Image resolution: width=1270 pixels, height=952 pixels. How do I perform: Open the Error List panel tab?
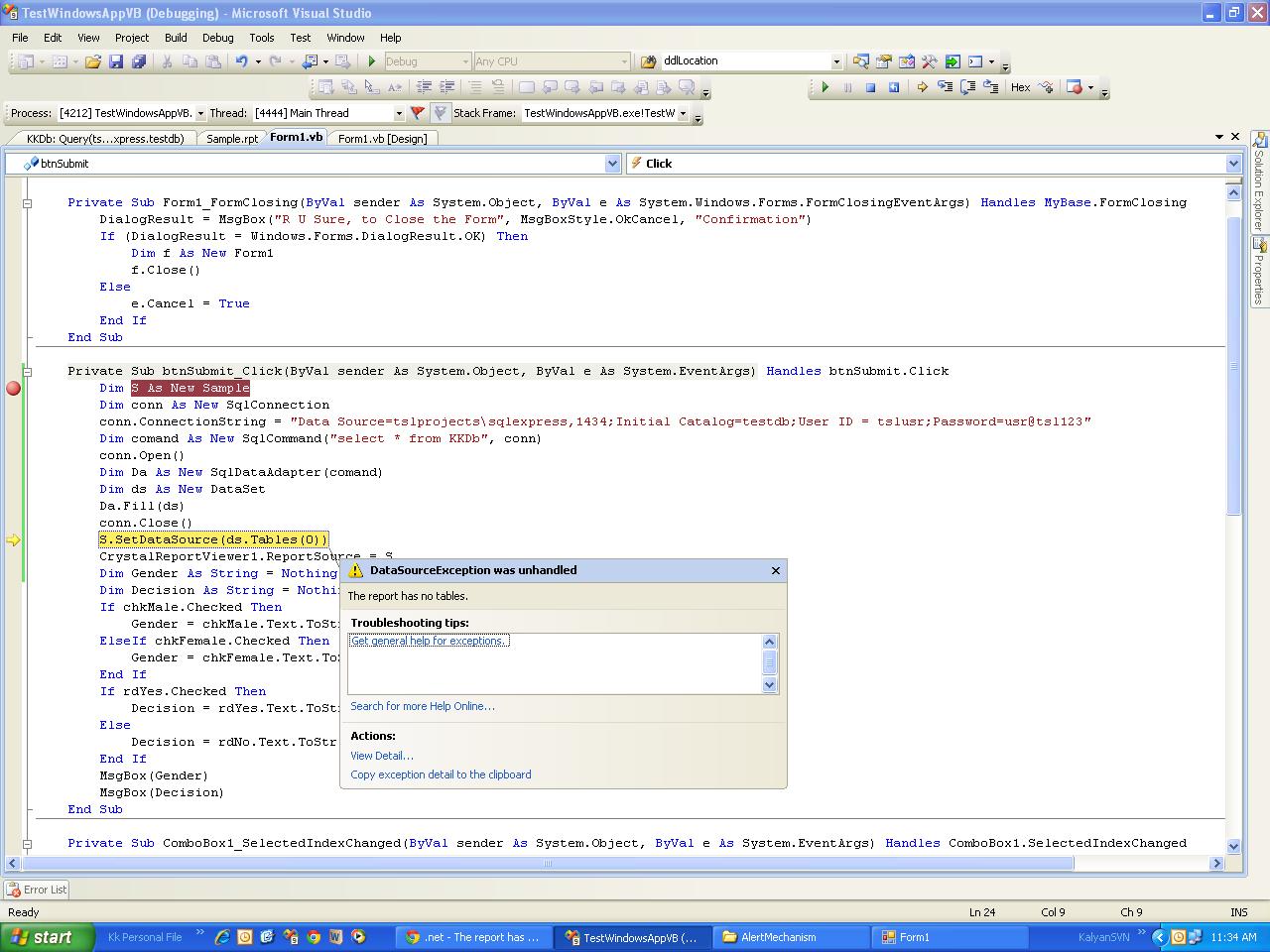point(37,890)
